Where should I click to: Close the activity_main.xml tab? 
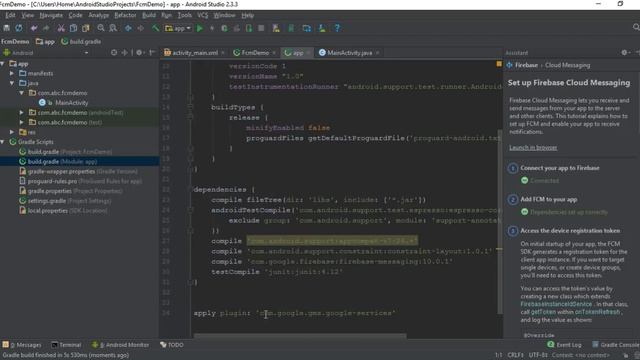click(223, 53)
